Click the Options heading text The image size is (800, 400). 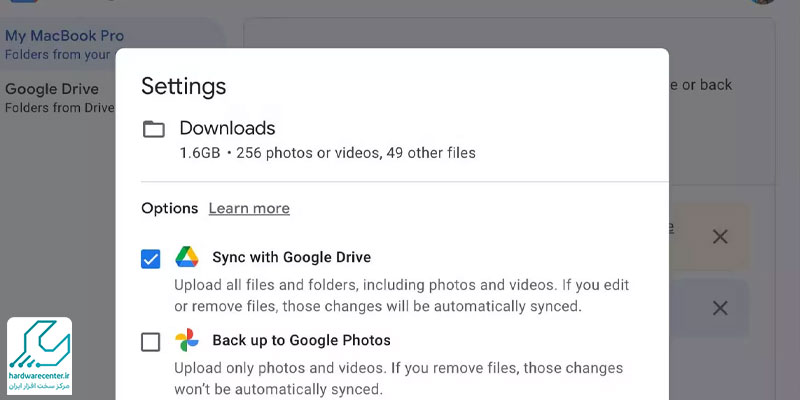170,208
